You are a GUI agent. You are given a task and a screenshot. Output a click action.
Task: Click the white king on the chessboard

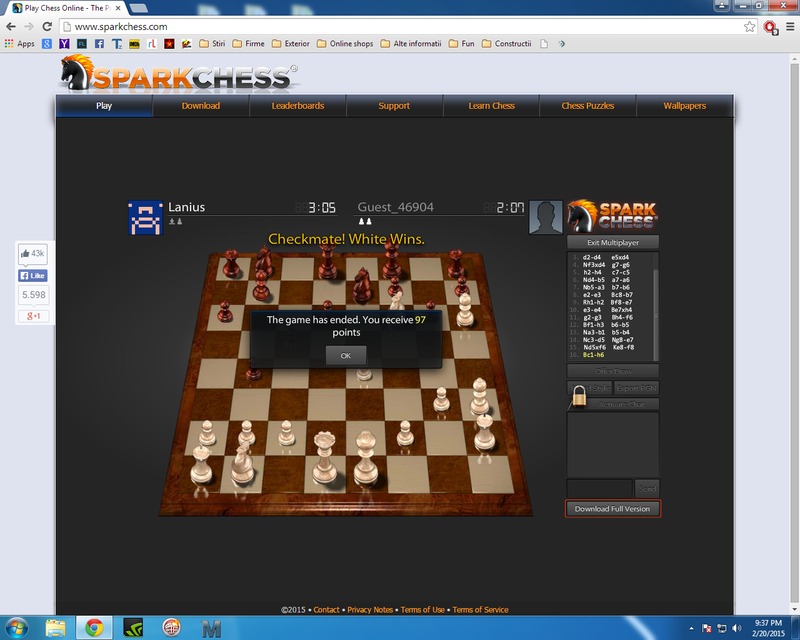coord(366,458)
